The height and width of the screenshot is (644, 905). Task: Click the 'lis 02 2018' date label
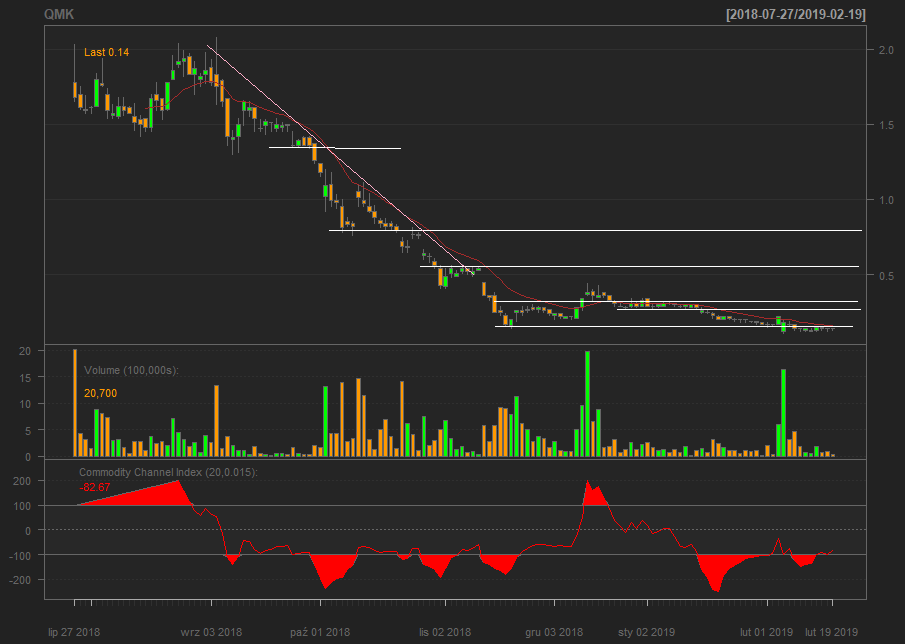[445, 632]
